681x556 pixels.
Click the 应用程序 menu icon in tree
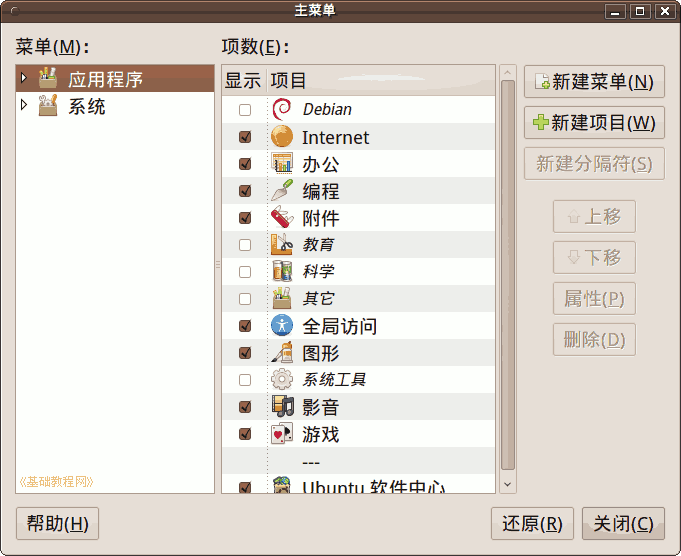point(48,78)
